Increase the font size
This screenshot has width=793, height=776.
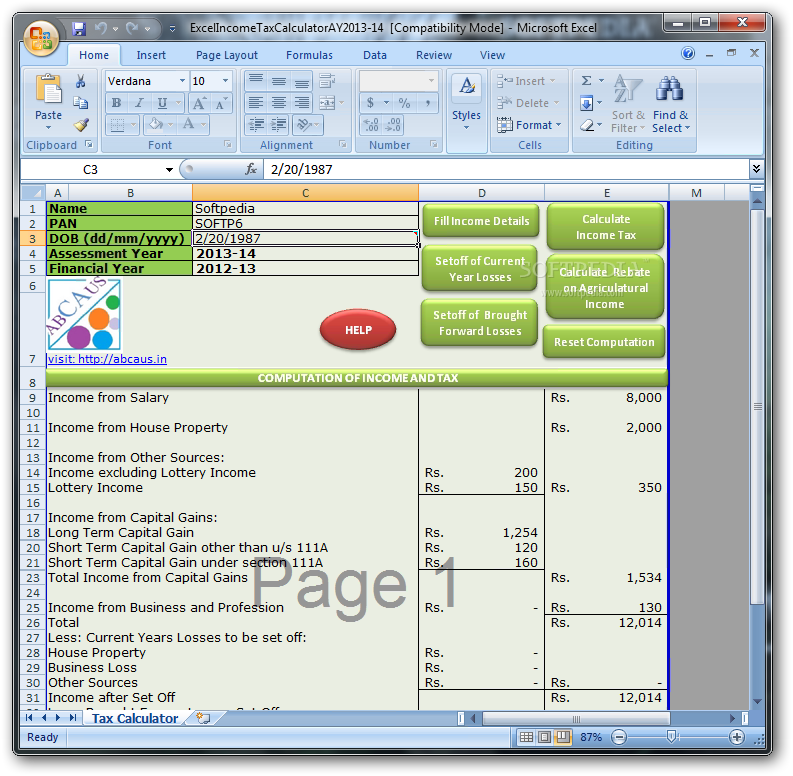(x=199, y=103)
